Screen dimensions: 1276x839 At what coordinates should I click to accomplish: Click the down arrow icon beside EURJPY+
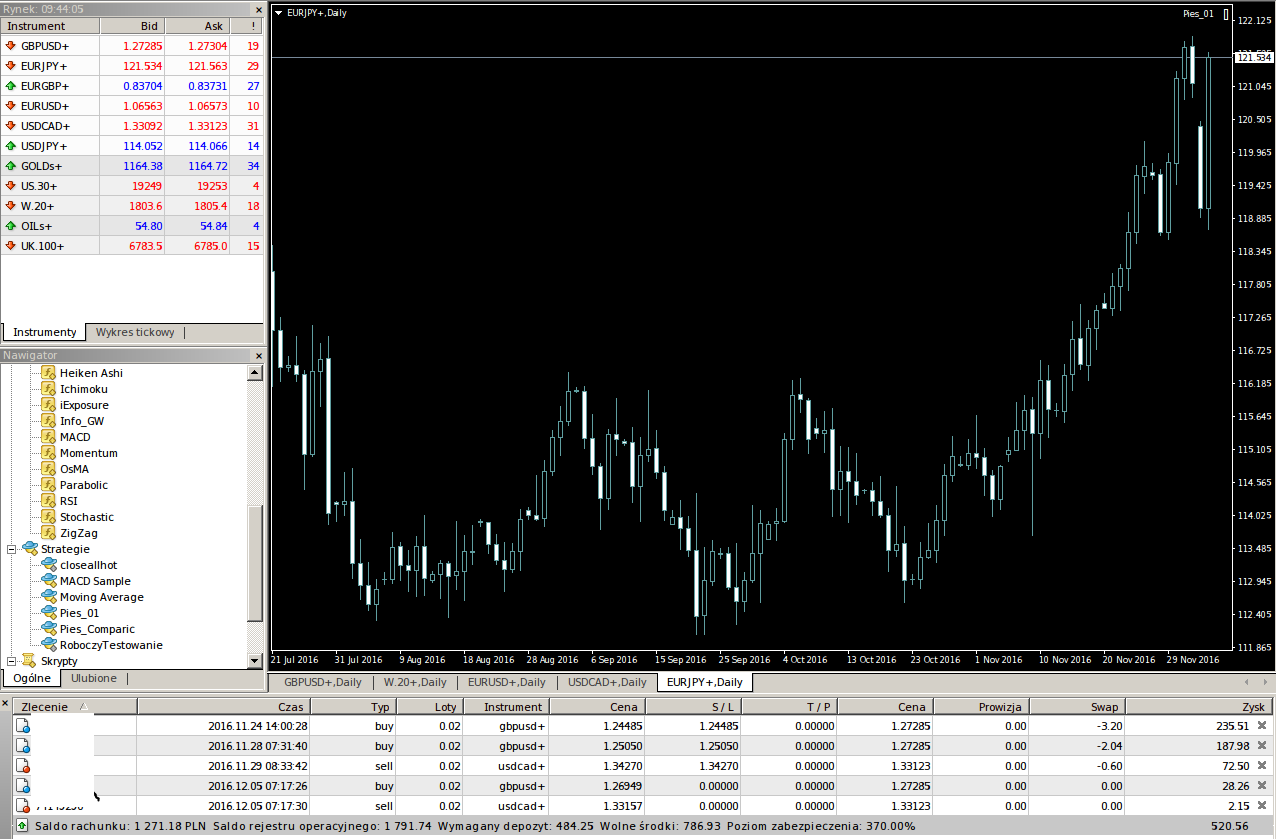tap(11, 66)
